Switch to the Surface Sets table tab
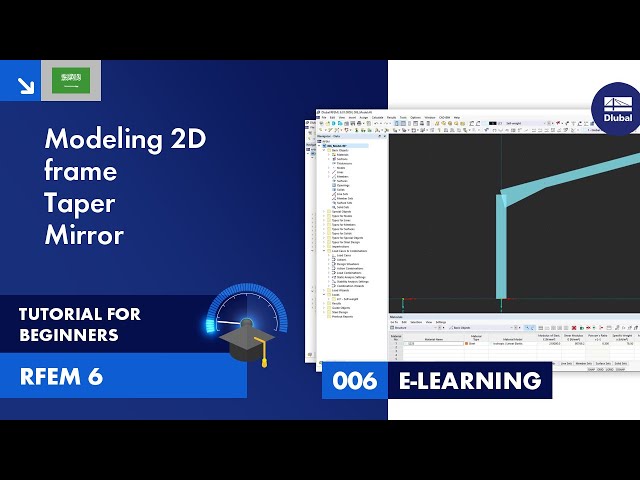This screenshot has width=640, height=480. pos(603,363)
